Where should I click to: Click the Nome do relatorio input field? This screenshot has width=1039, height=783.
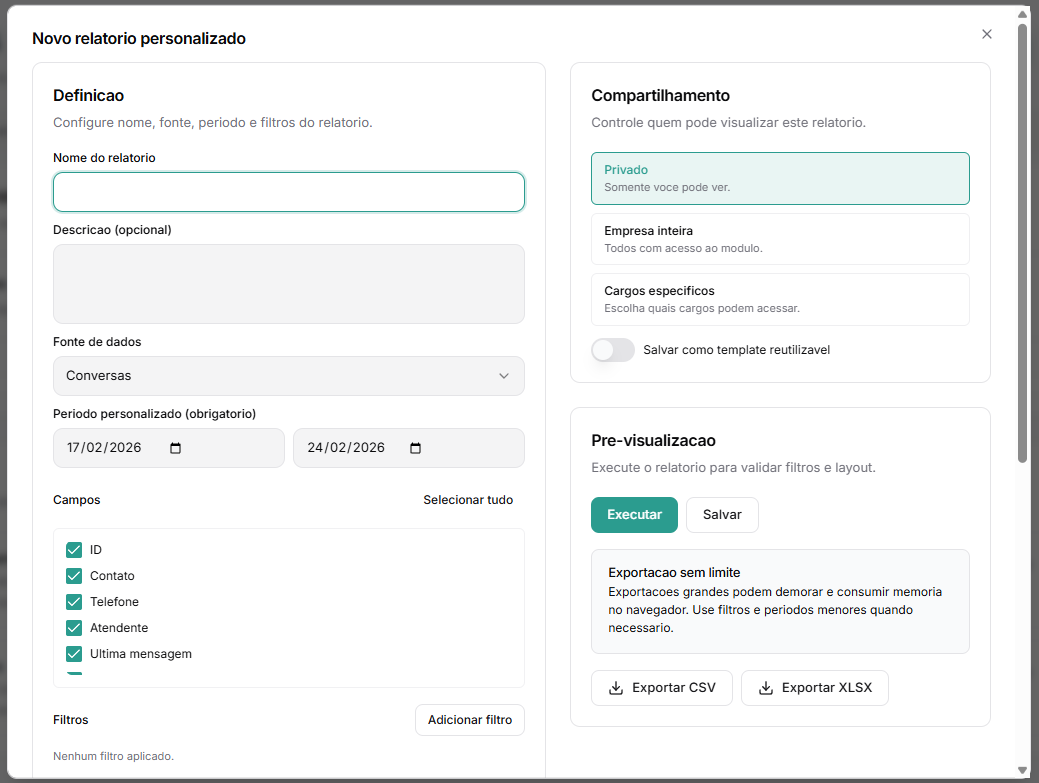pyautogui.click(x=289, y=192)
